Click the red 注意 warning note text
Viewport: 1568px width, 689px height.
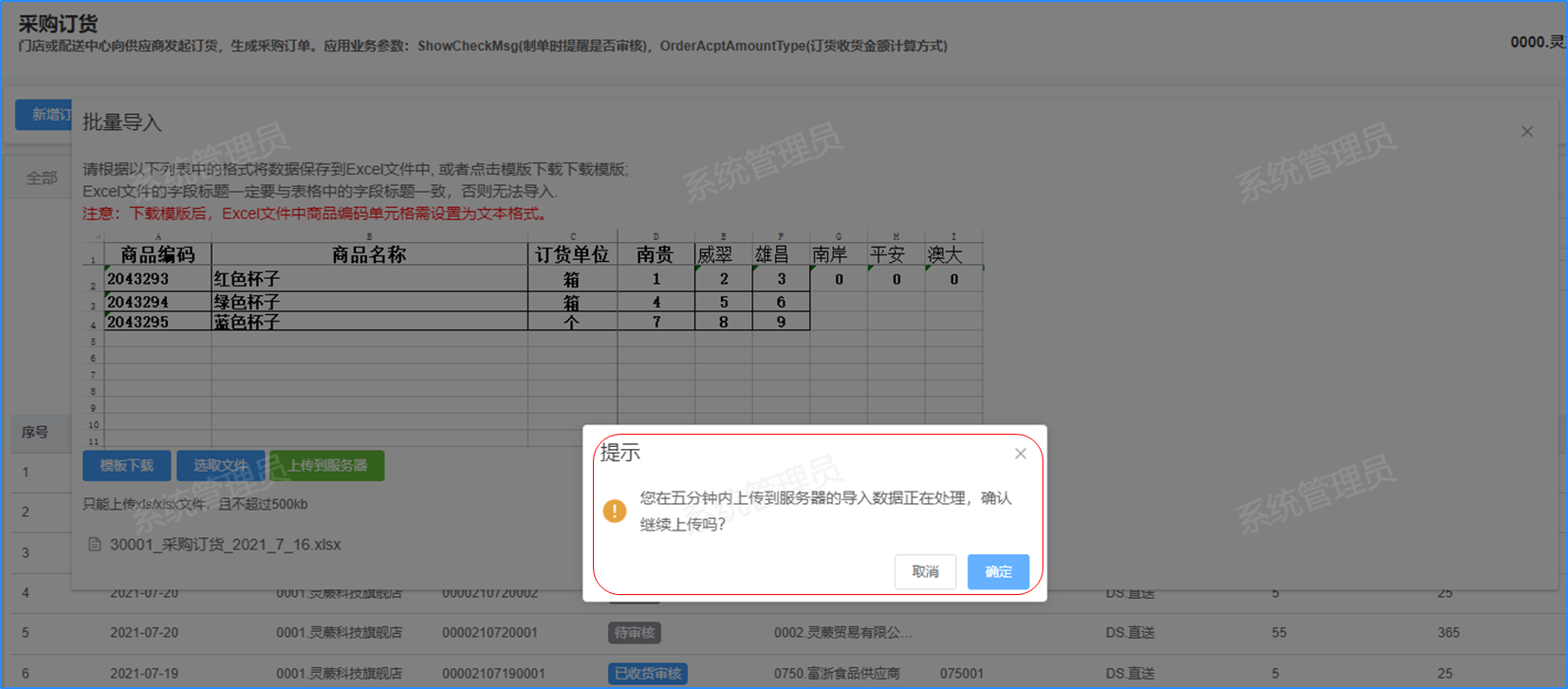tap(315, 214)
